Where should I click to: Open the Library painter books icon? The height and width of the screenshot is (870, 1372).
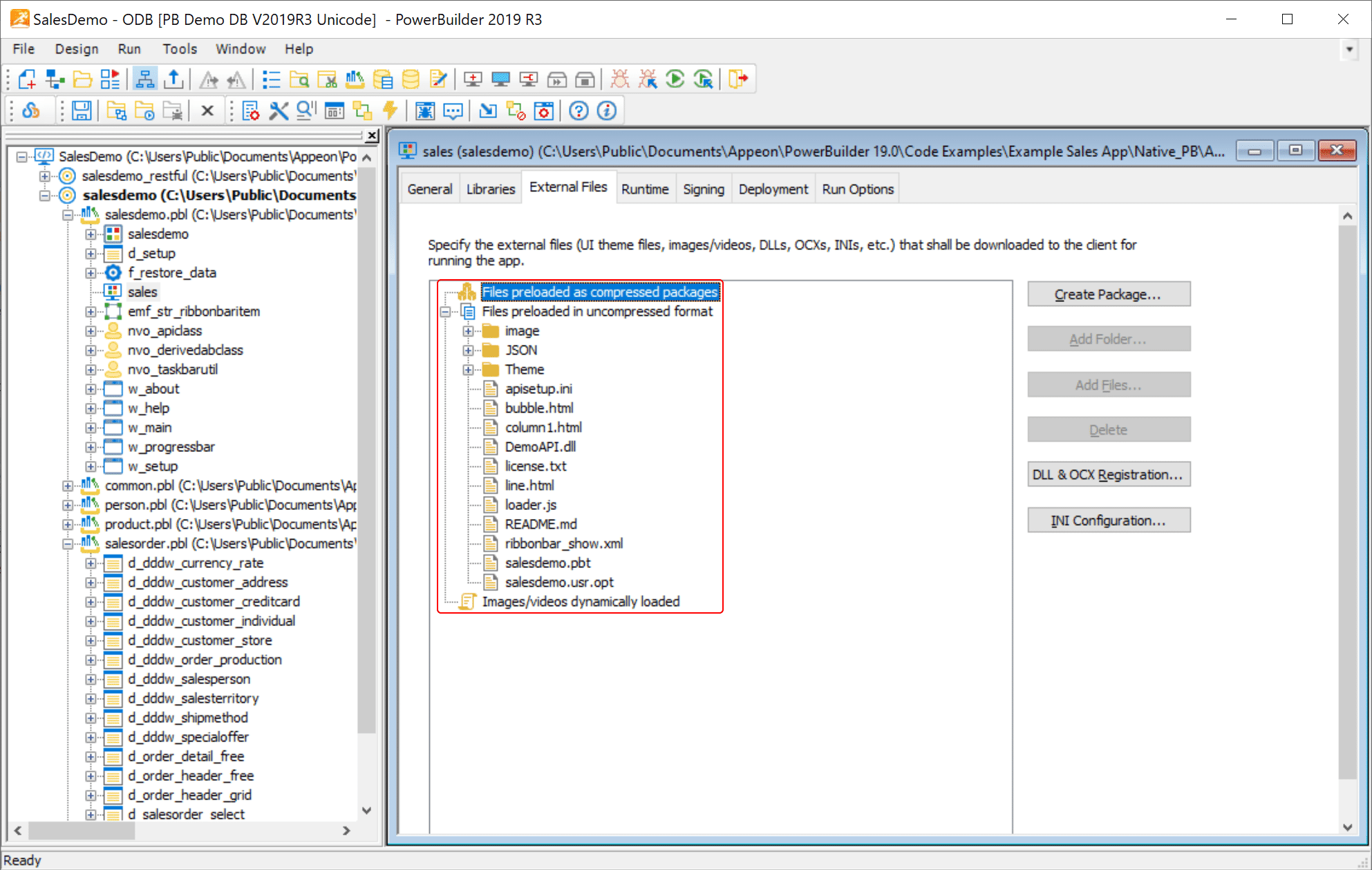tap(355, 79)
